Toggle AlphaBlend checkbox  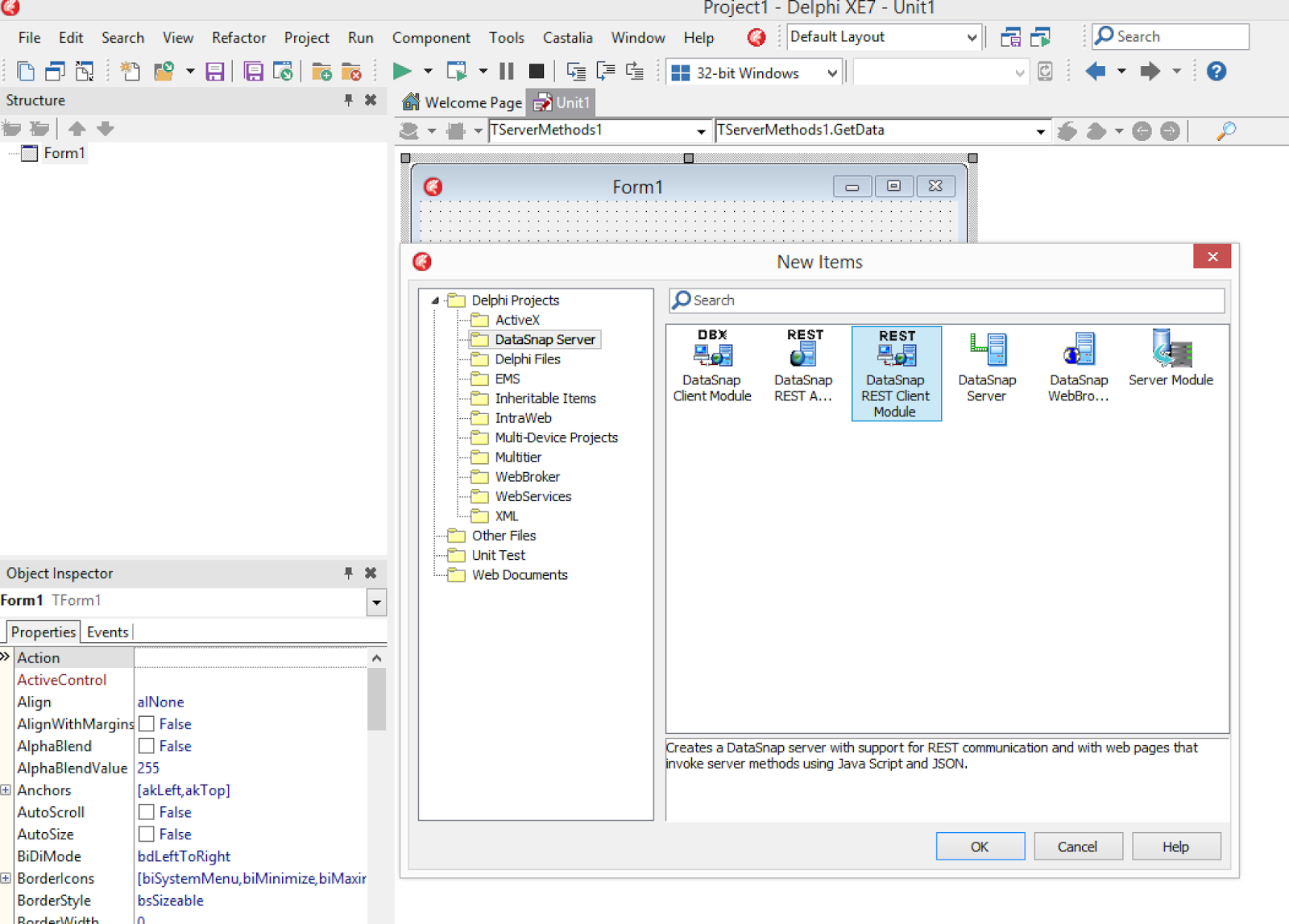147,746
